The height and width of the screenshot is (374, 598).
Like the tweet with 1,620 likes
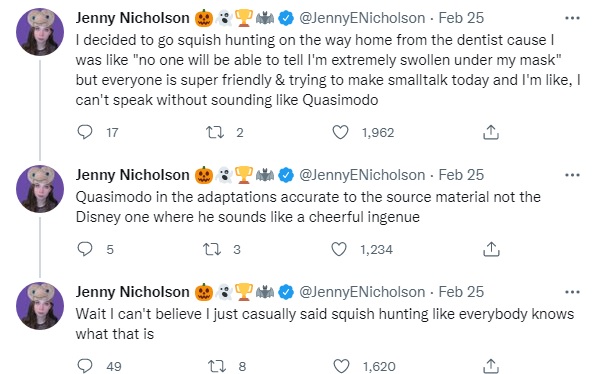click(x=341, y=366)
